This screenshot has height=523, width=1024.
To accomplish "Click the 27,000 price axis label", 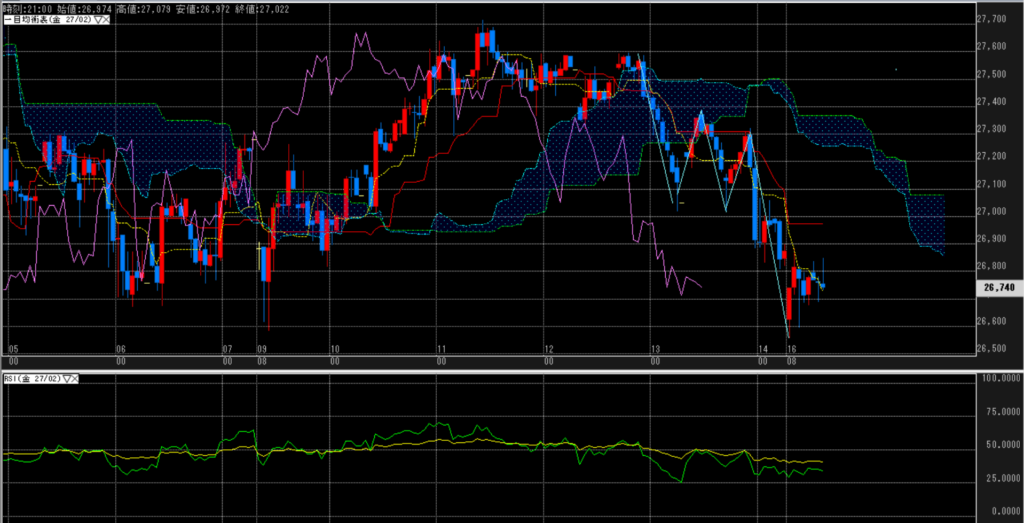I will [x=992, y=211].
